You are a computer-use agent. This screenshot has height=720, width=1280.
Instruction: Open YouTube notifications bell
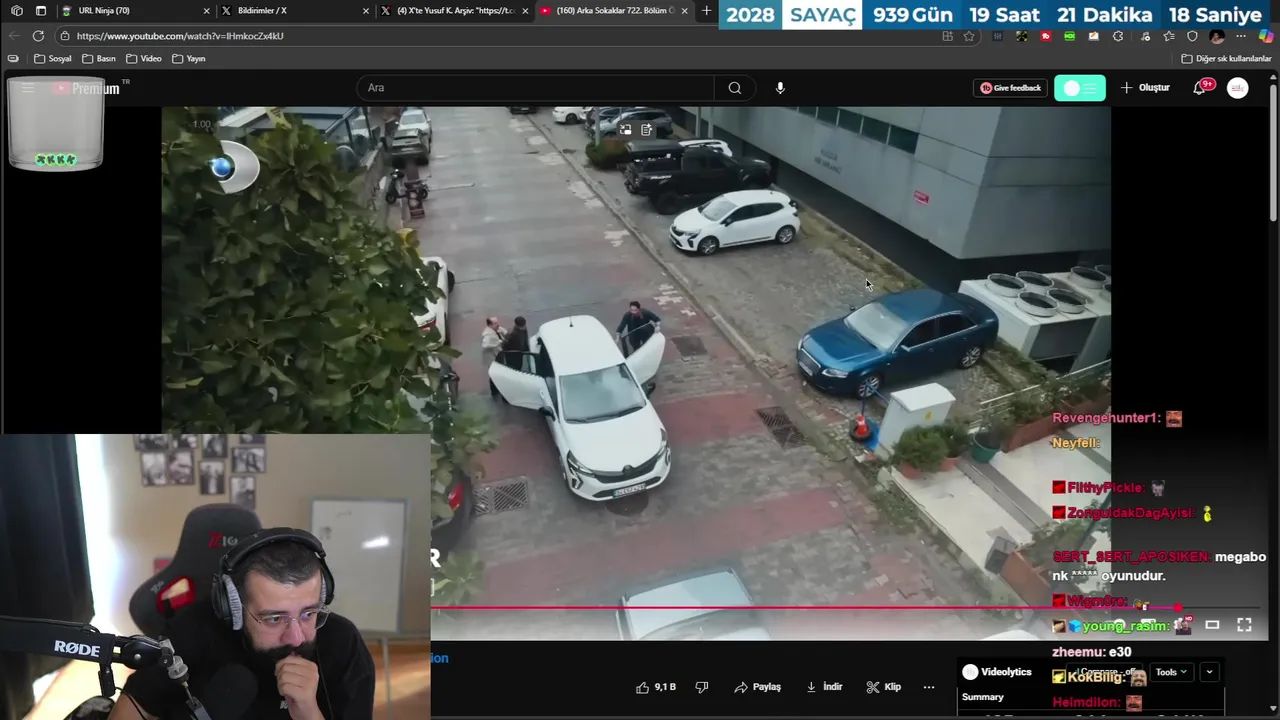1199,88
